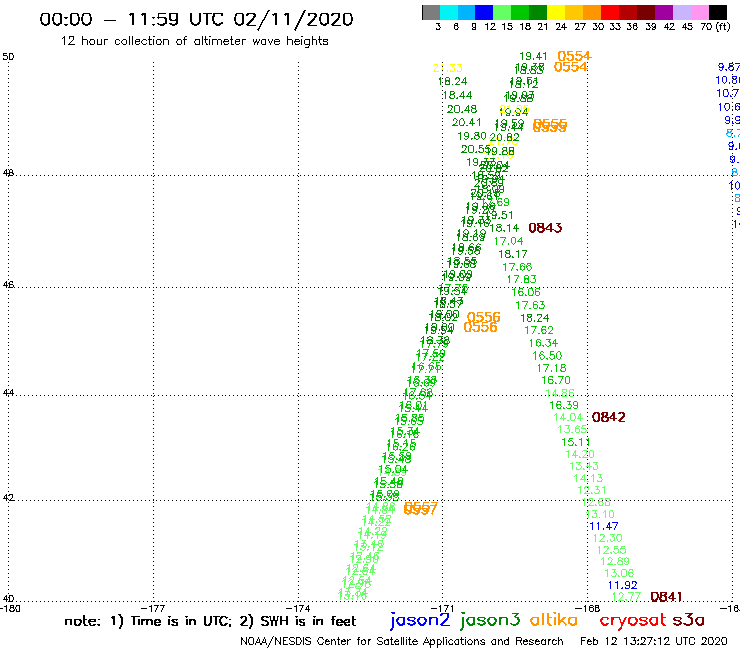The height and width of the screenshot is (650, 740).
Task: Click the 17.04 wave height value
Action: 508,241
